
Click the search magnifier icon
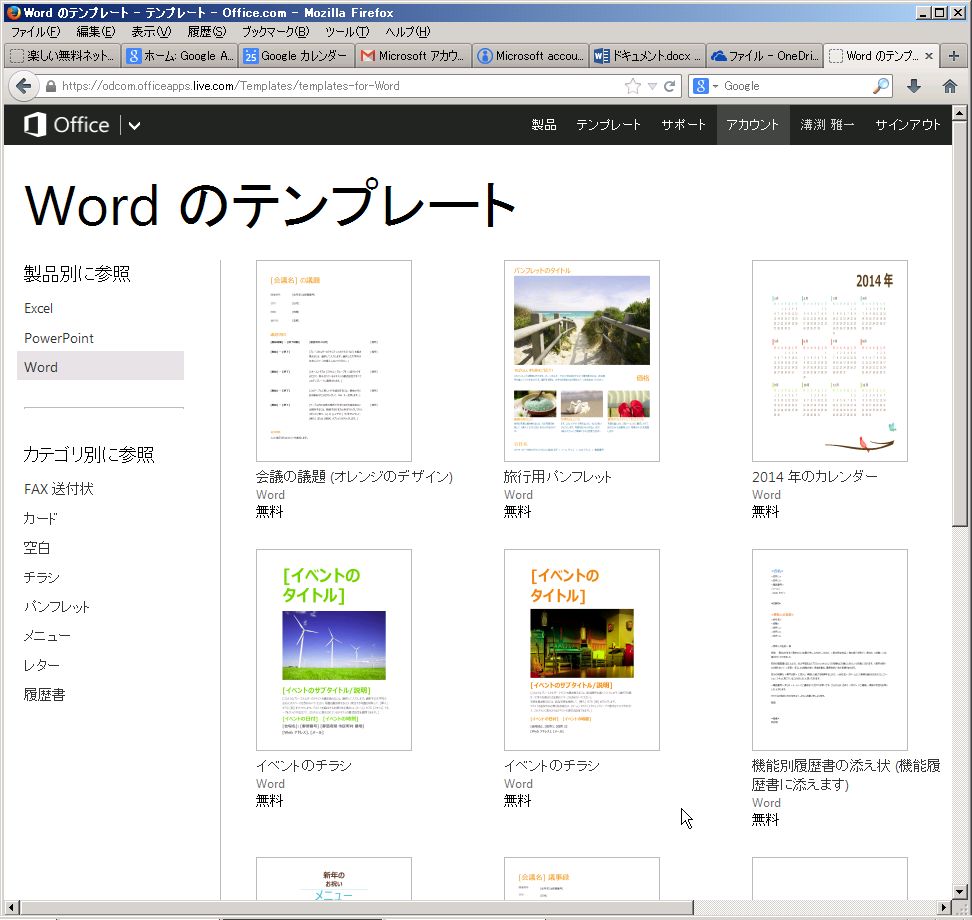(x=880, y=86)
